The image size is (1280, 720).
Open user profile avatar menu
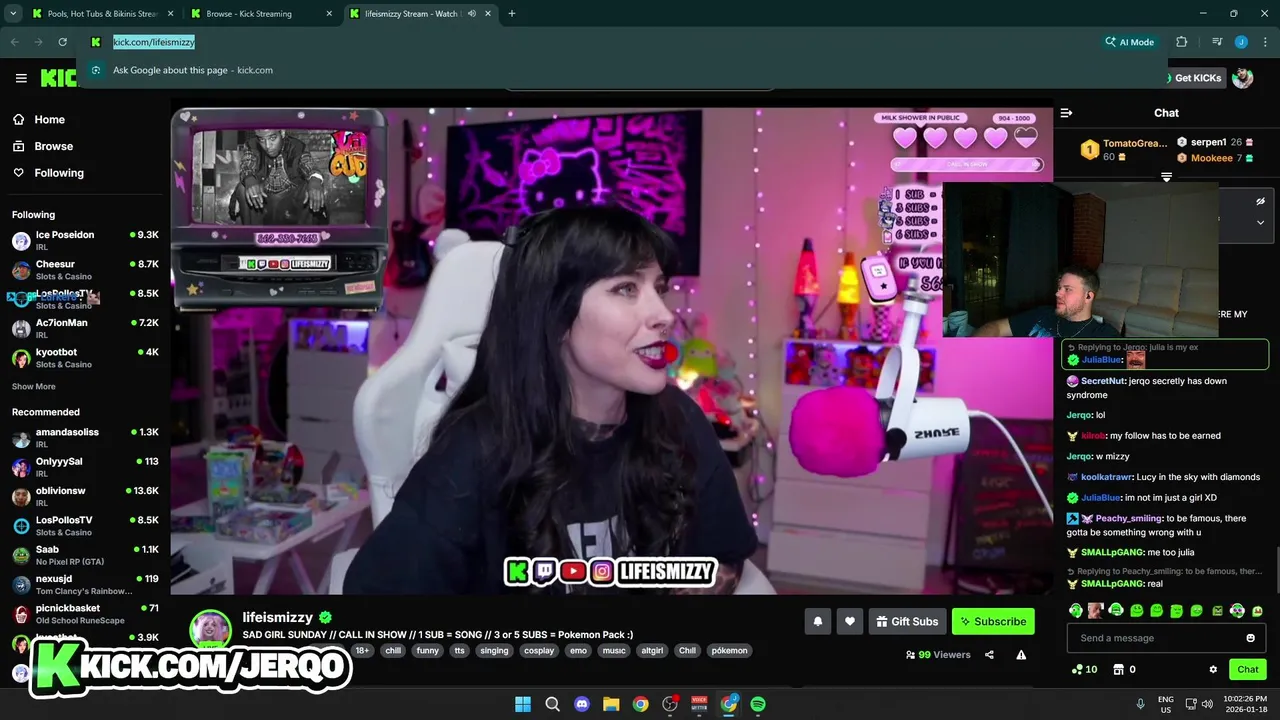(x=1243, y=78)
